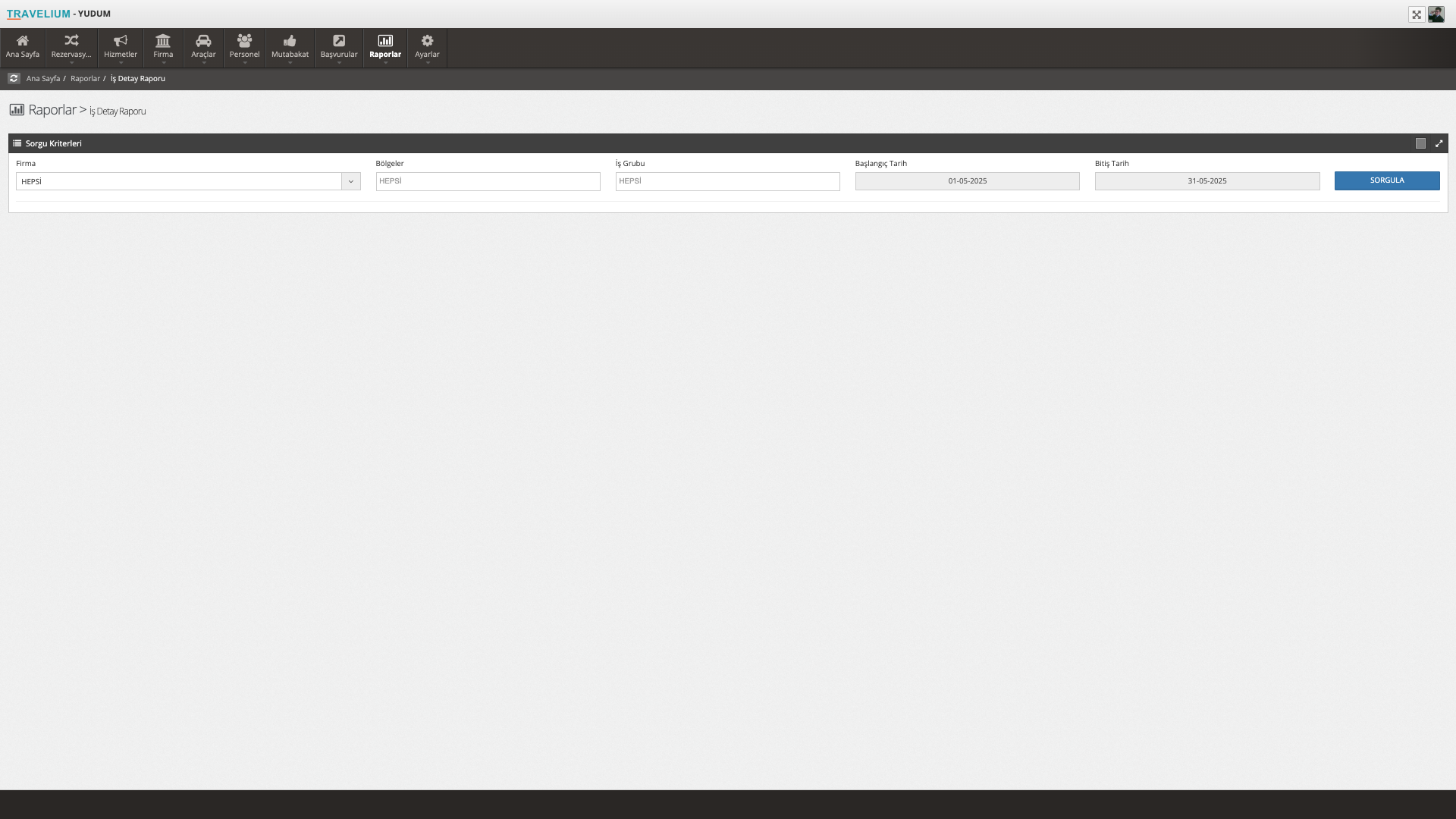
Task: Open the Rezervasyon shuffle icon menu
Action: pyautogui.click(x=71, y=46)
